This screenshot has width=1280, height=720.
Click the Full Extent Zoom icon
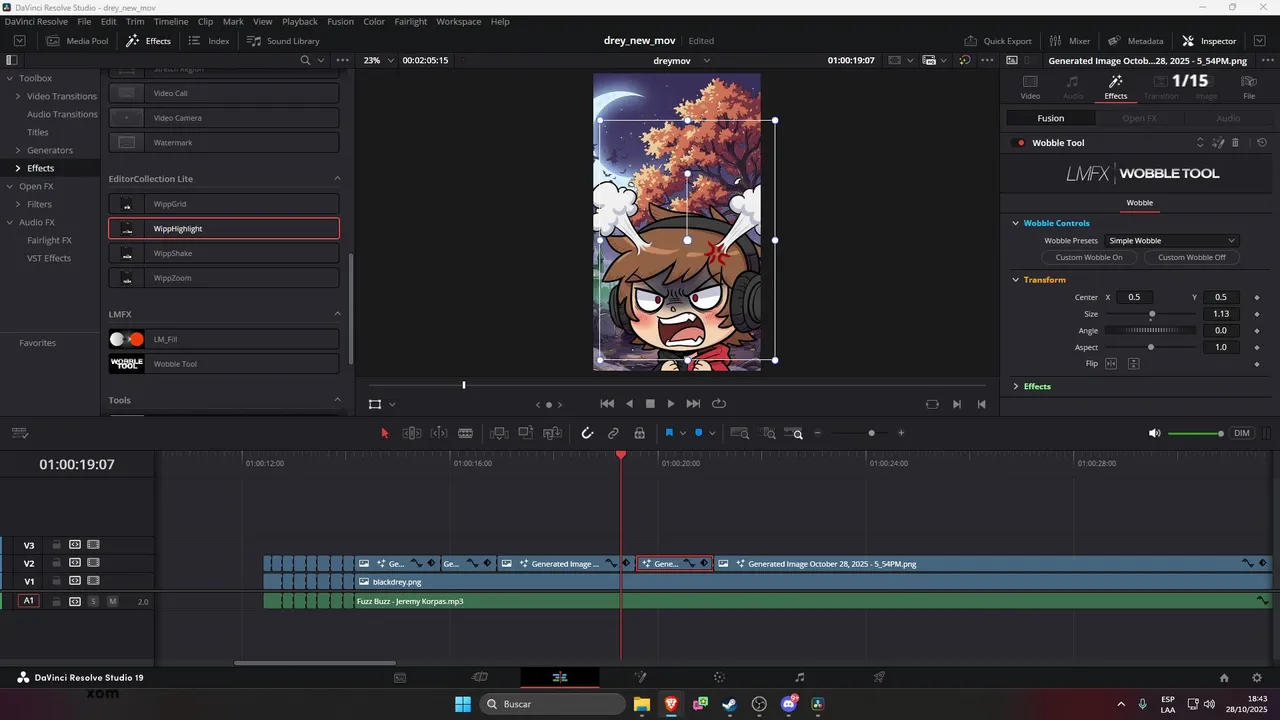[740, 433]
